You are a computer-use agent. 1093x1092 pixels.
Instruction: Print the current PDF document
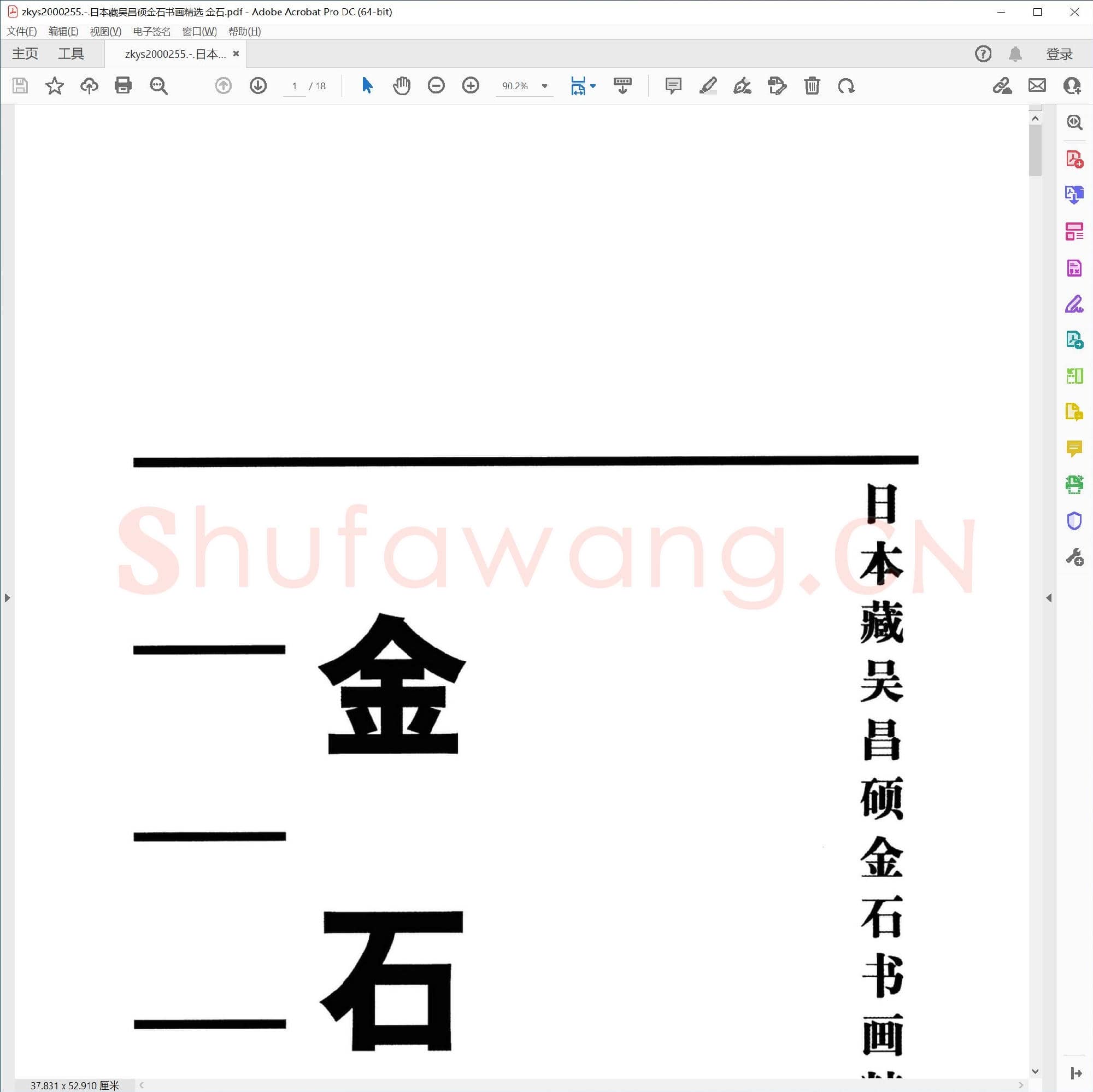[x=124, y=85]
